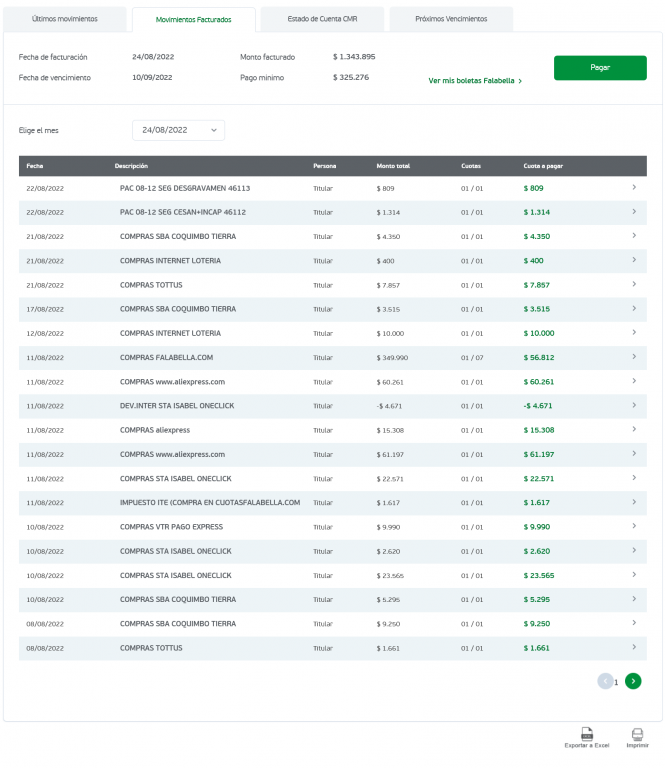This screenshot has width=665, height=768.
Task: Open the Estado de Cuenta CMR tab
Action: 322,19
